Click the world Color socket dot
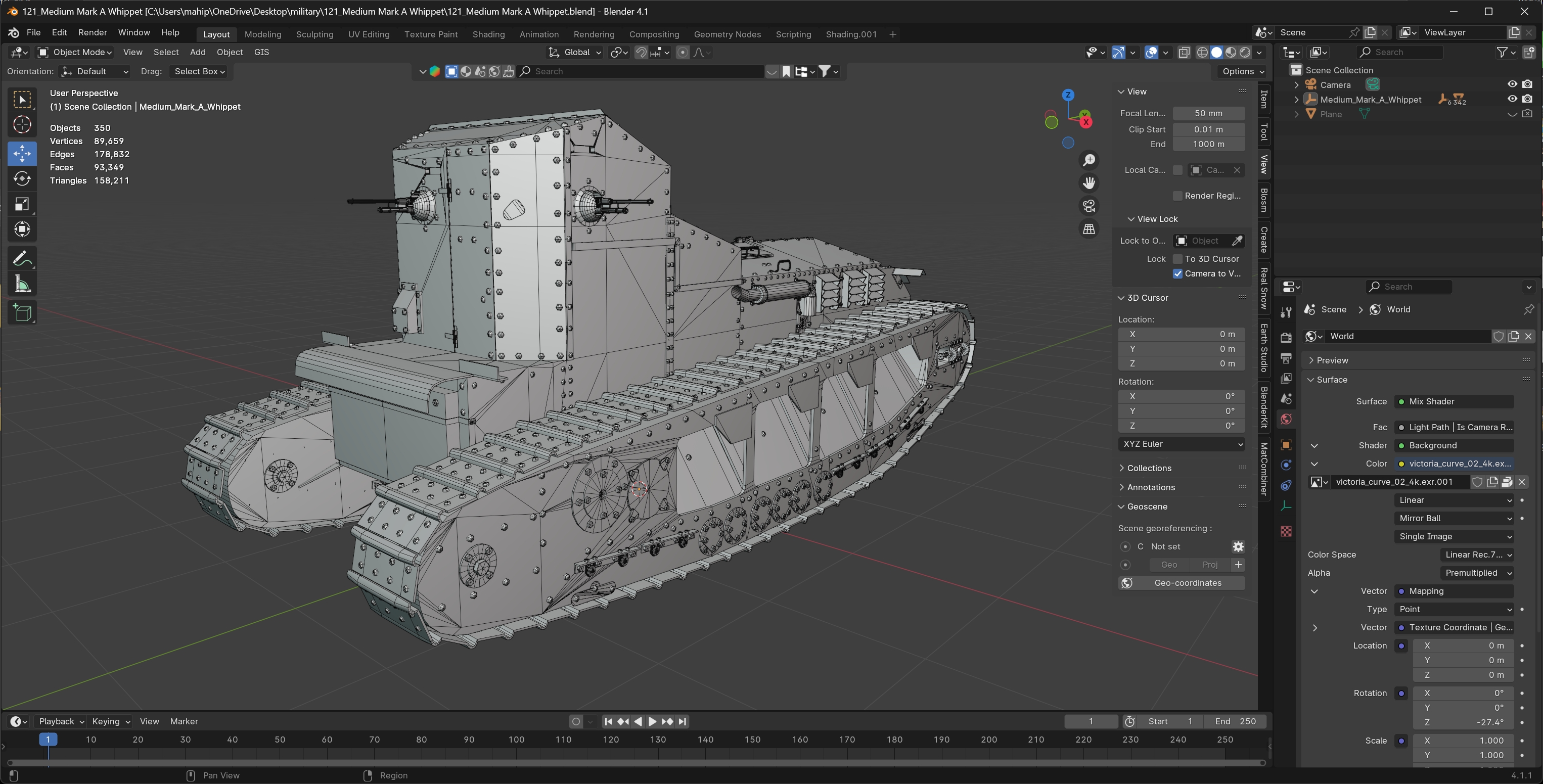Viewport: 1543px width, 784px height. click(x=1401, y=464)
